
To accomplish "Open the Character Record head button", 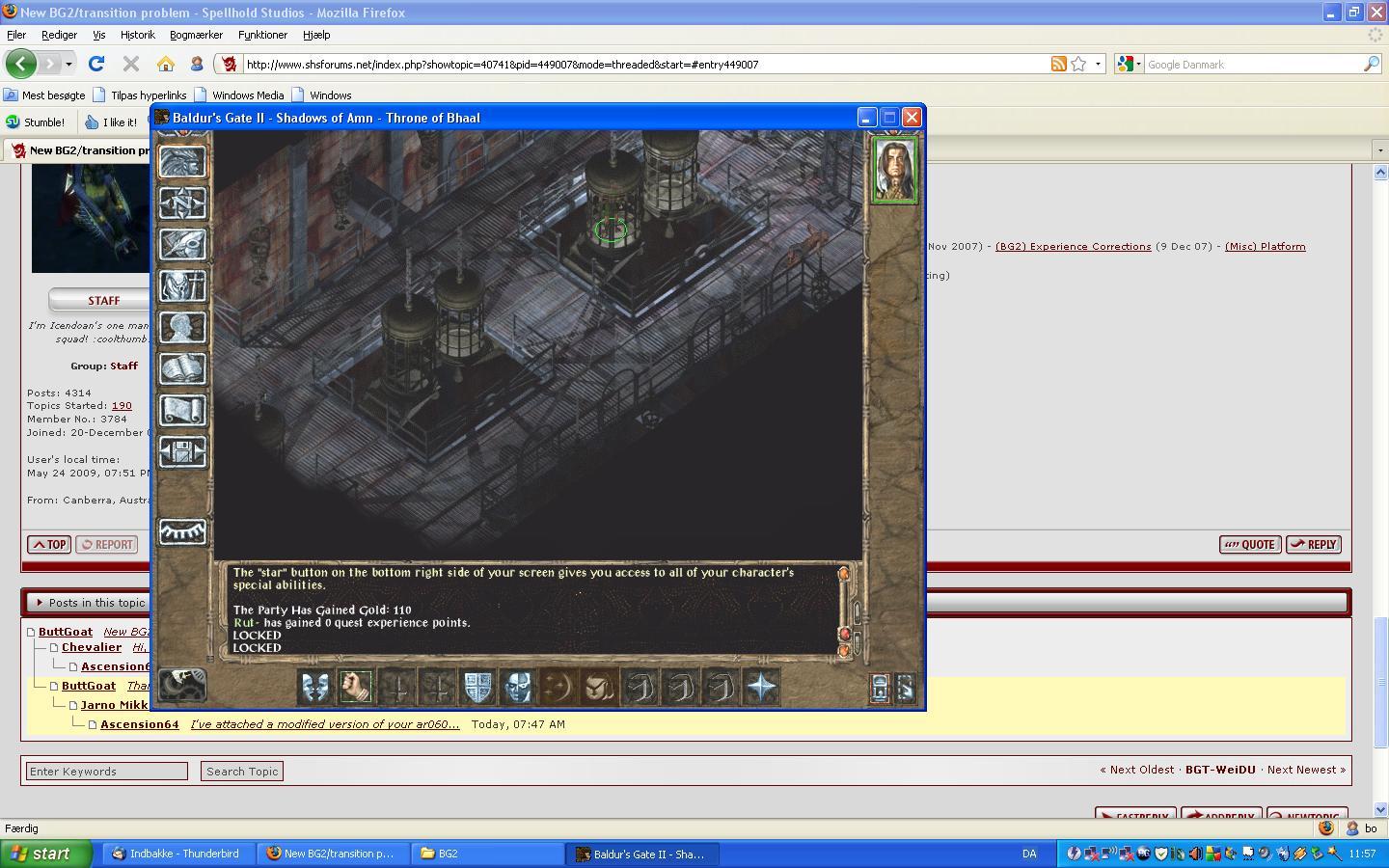I will 182,327.
